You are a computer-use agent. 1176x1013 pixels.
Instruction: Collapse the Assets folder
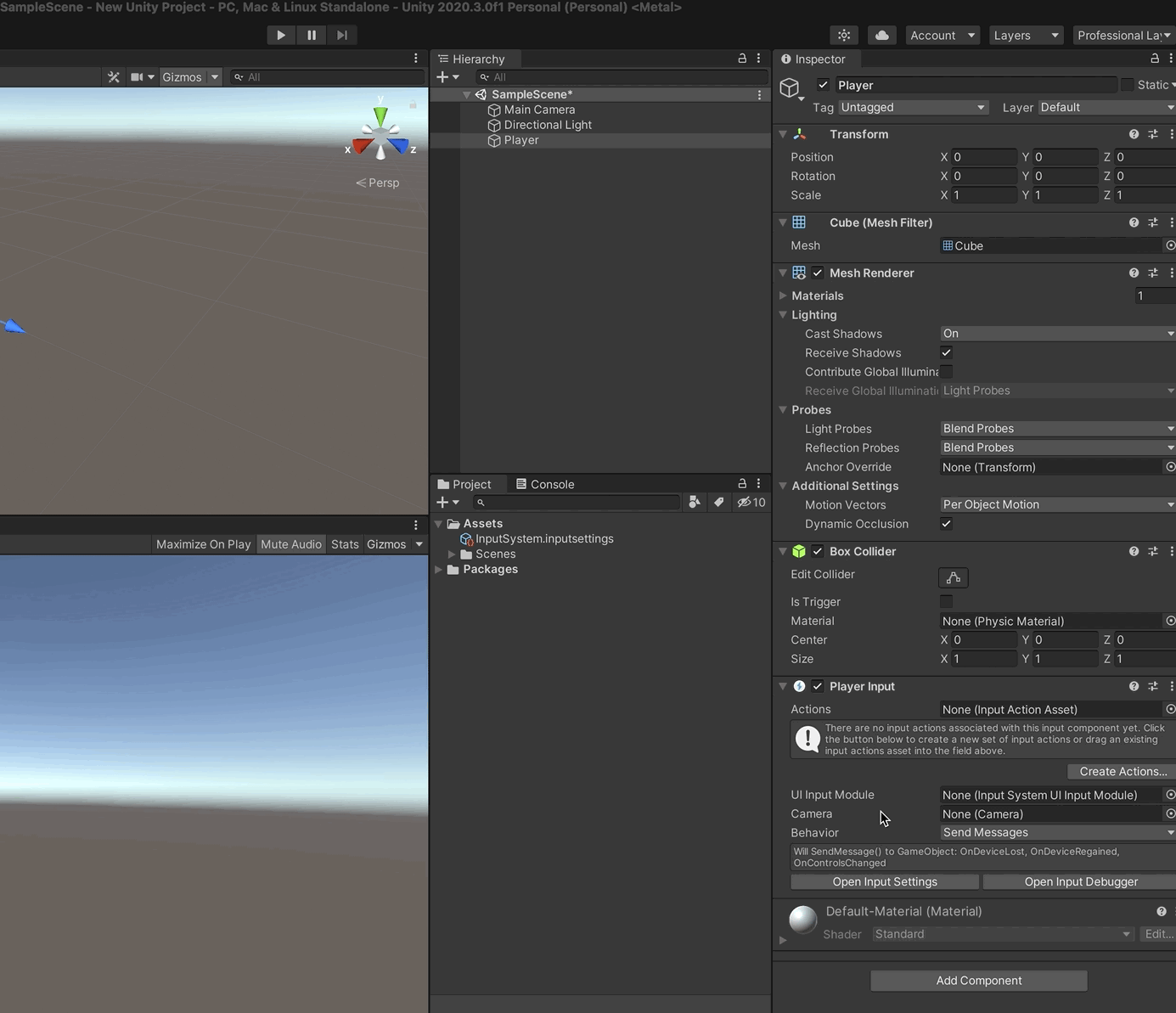[439, 524]
